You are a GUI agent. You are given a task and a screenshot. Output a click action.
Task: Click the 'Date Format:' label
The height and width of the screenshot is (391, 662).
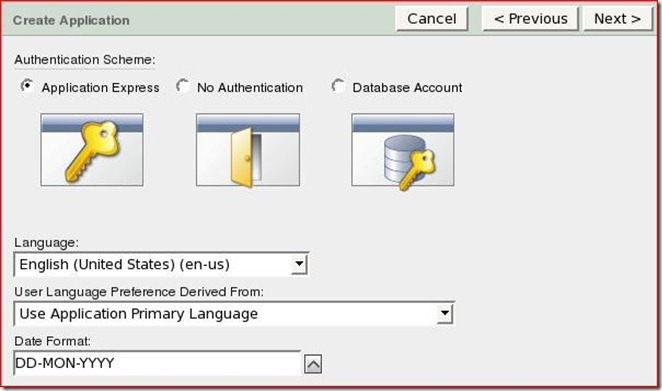click(52, 341)
